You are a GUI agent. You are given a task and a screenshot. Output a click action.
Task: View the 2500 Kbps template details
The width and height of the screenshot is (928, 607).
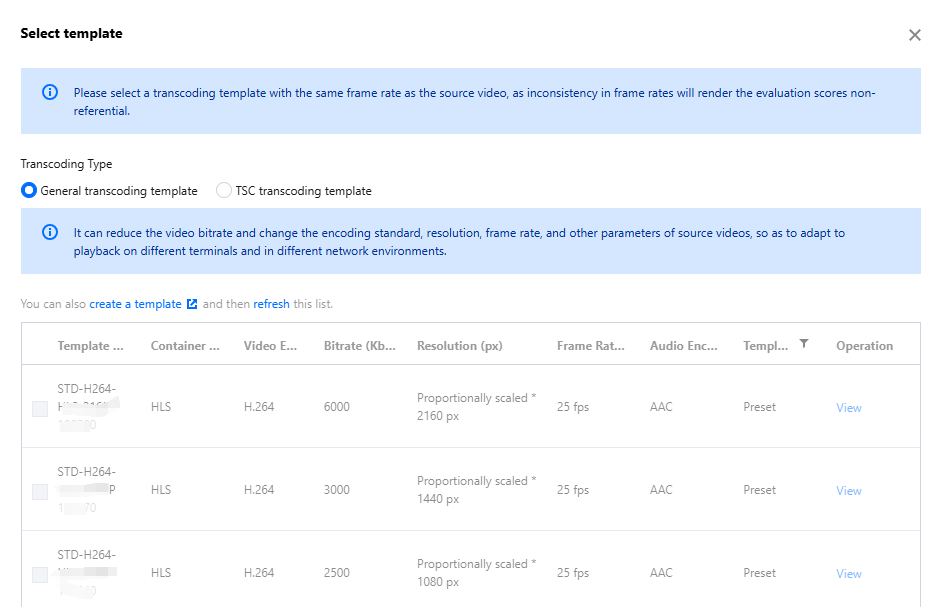coord(849,574)
